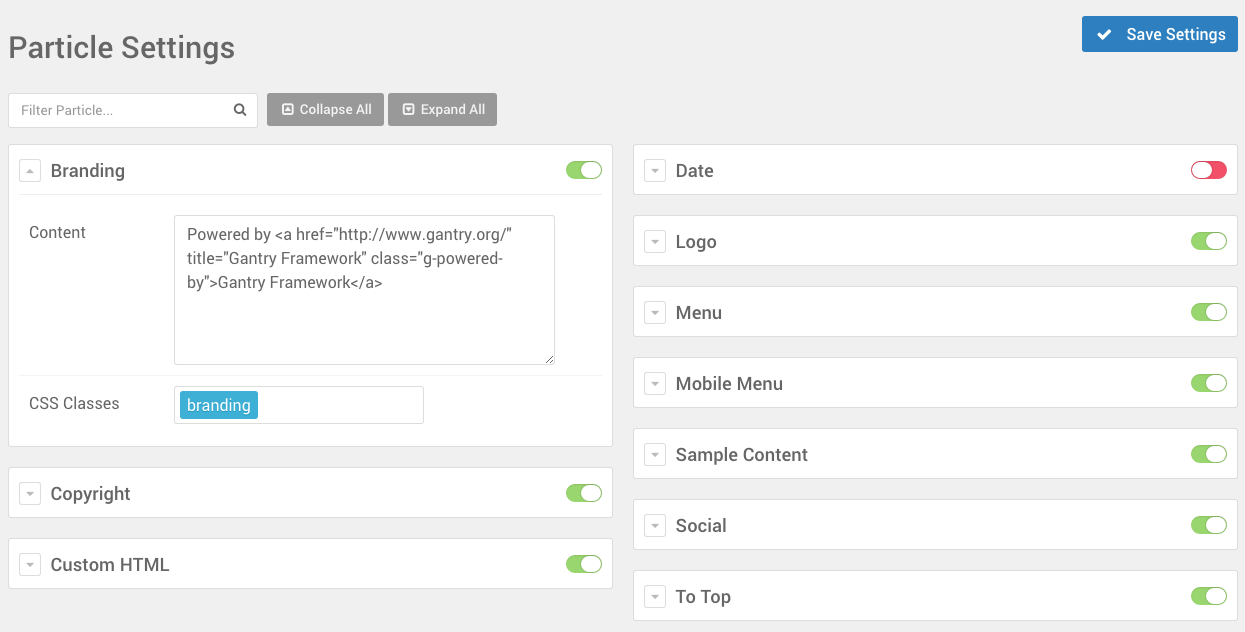Expand the Date particle section
The height and width of the screenshot is (632, 1245).
[x=655, y=171]
